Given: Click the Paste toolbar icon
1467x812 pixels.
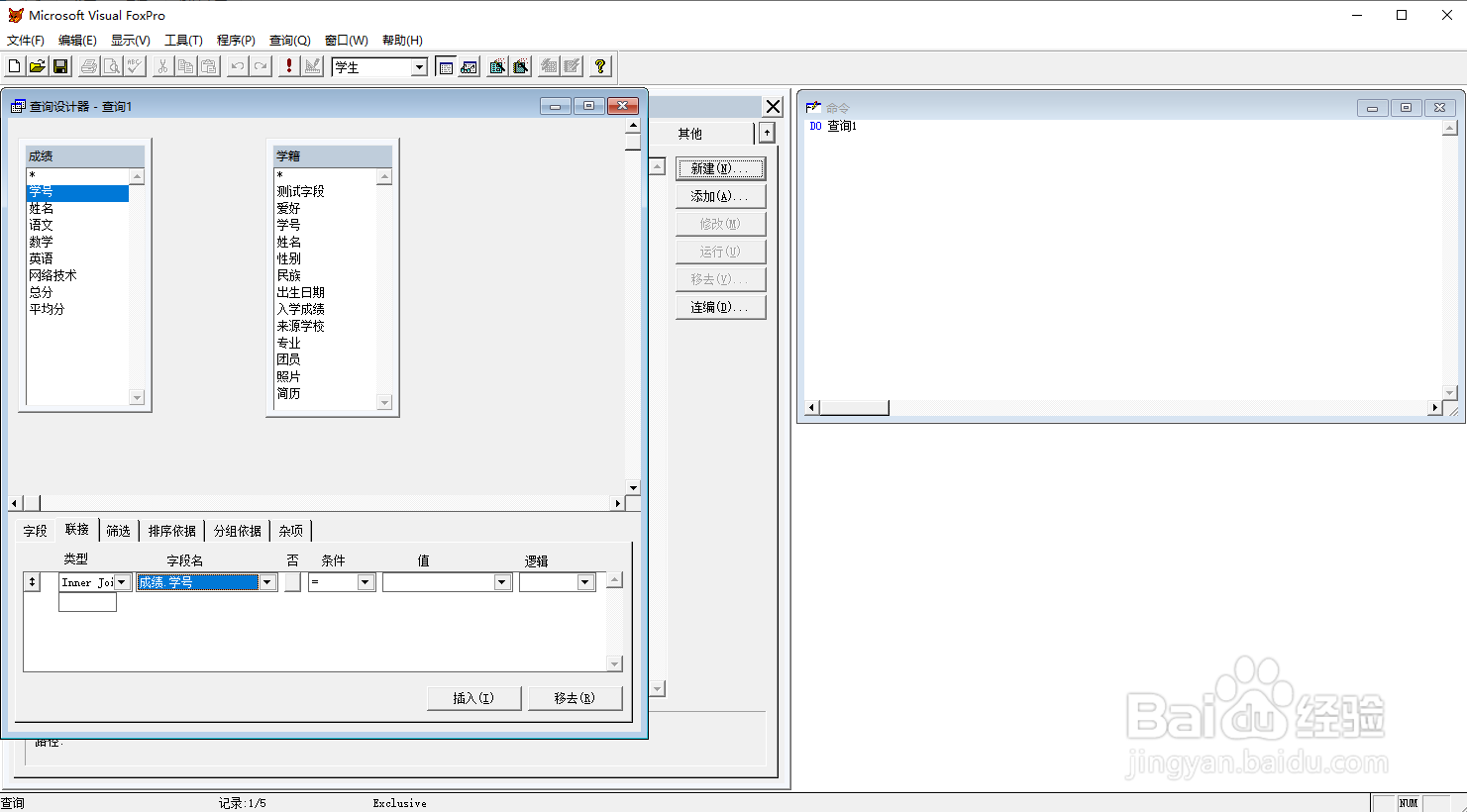Looking at the screenshot, I should [x=209, y=66].
